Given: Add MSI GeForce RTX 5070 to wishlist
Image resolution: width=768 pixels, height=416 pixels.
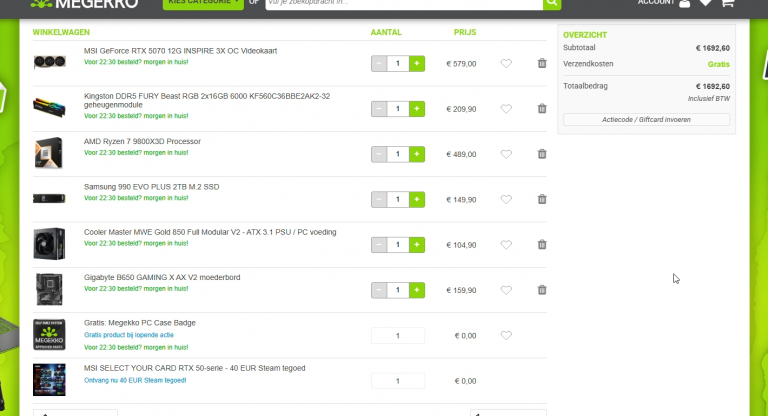Looking at the screenshot, I should [506, 63].
